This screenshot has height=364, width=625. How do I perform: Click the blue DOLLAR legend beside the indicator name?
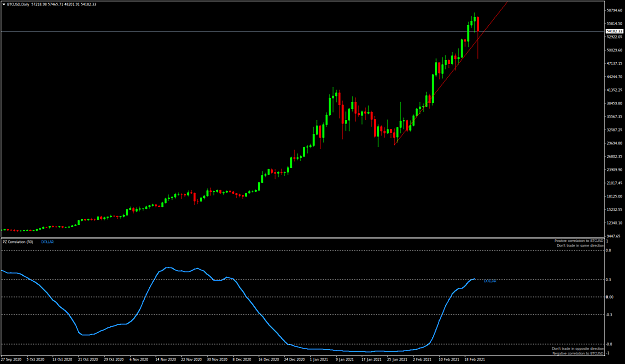click(x=47, y=242)
